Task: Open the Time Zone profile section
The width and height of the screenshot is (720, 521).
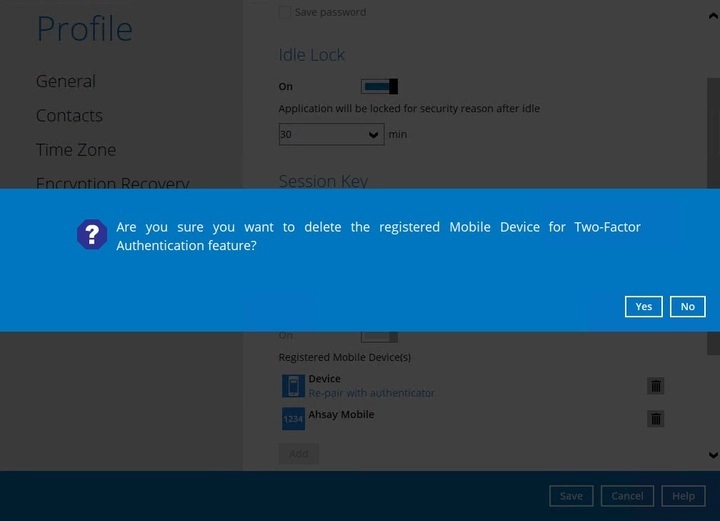Action: click(x=76, y=150)
